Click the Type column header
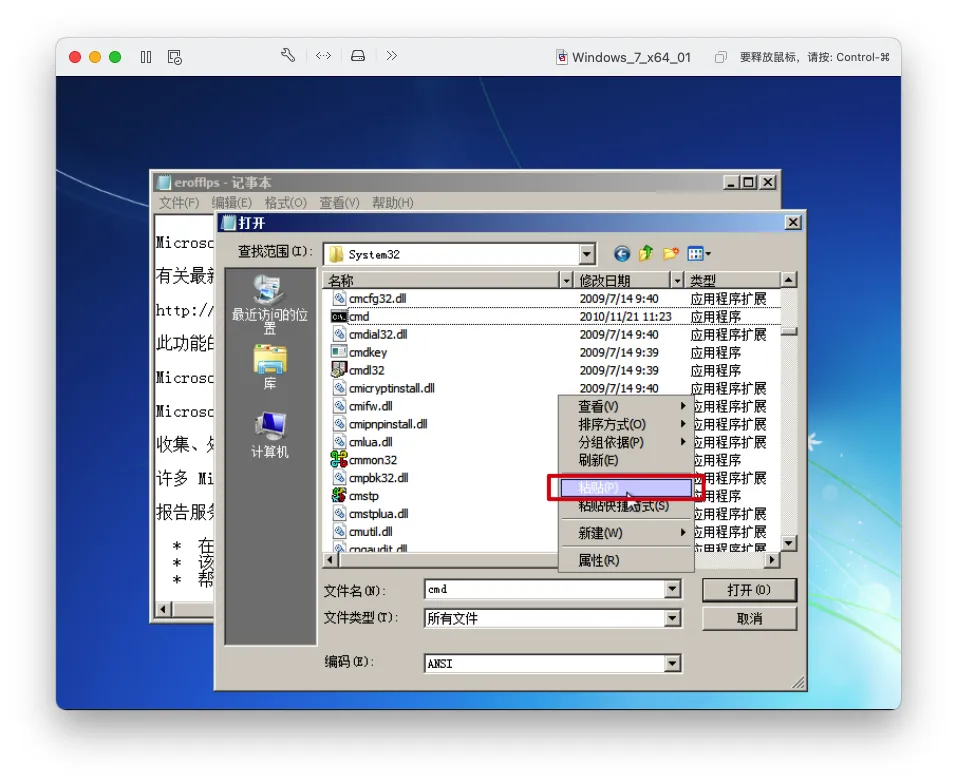The height and width of the screenshot is (784, 957). pos(734,280)
